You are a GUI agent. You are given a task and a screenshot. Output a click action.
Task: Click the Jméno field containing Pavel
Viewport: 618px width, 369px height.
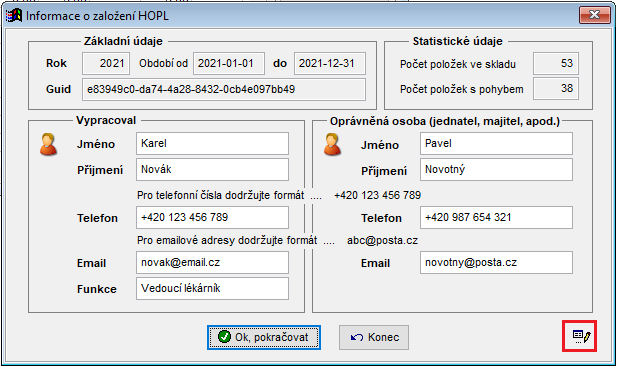tap(496, 144)
